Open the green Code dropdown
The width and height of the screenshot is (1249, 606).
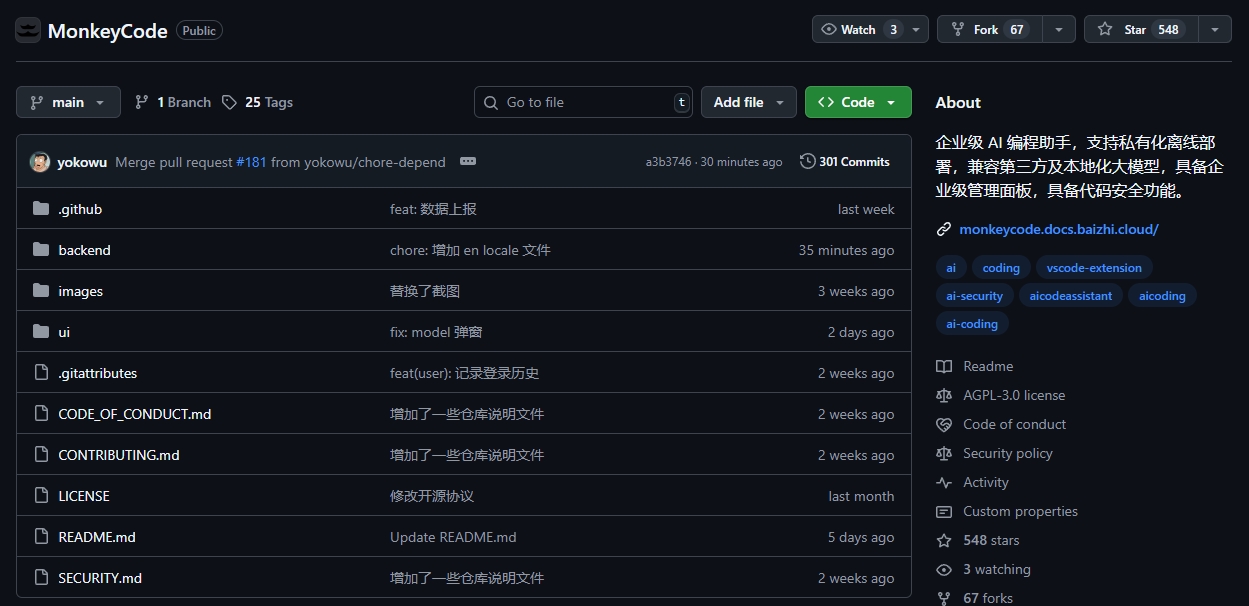[x=858, y=102]
